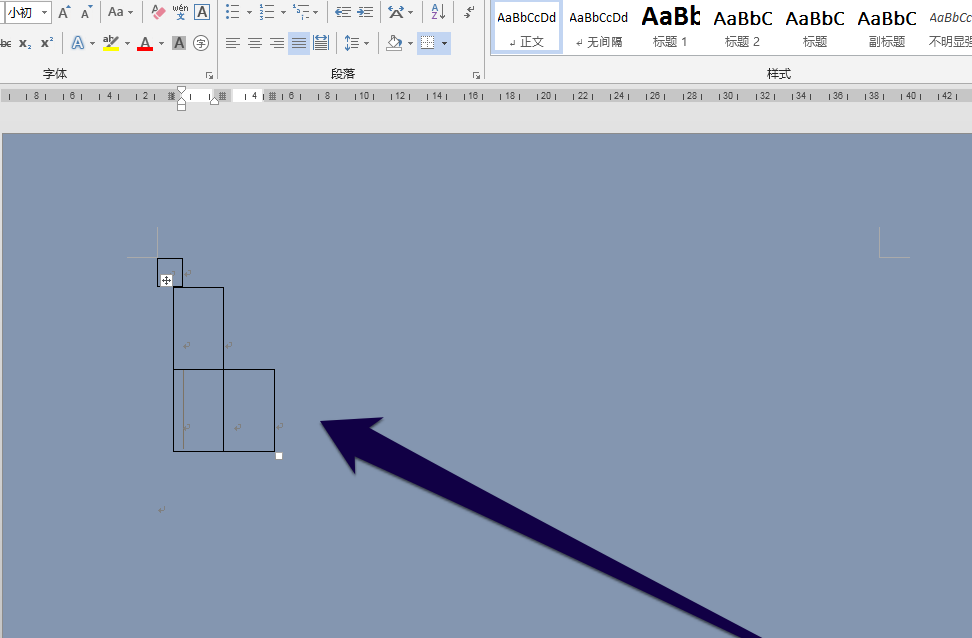The image size is (972, 638).
Task: Click the Grow Font icon
Action: pyautogui.click(x=64, y=12)
